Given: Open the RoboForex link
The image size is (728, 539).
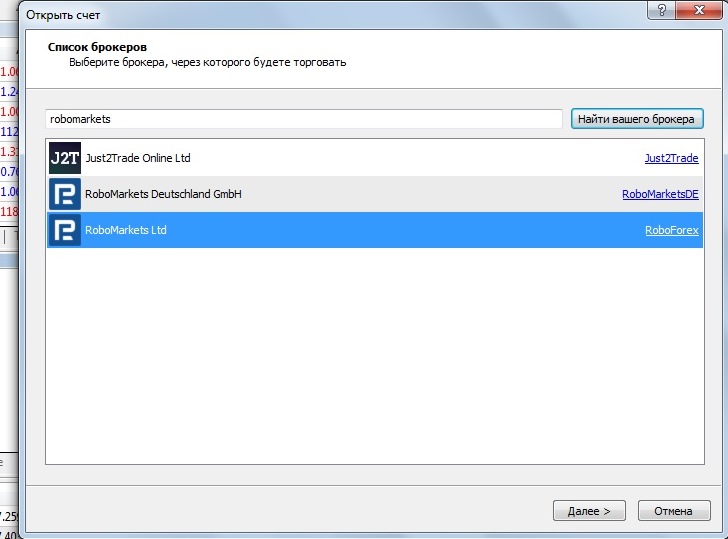Looking at the screenshot, I should pyautogui.click(x=671, y=230).
